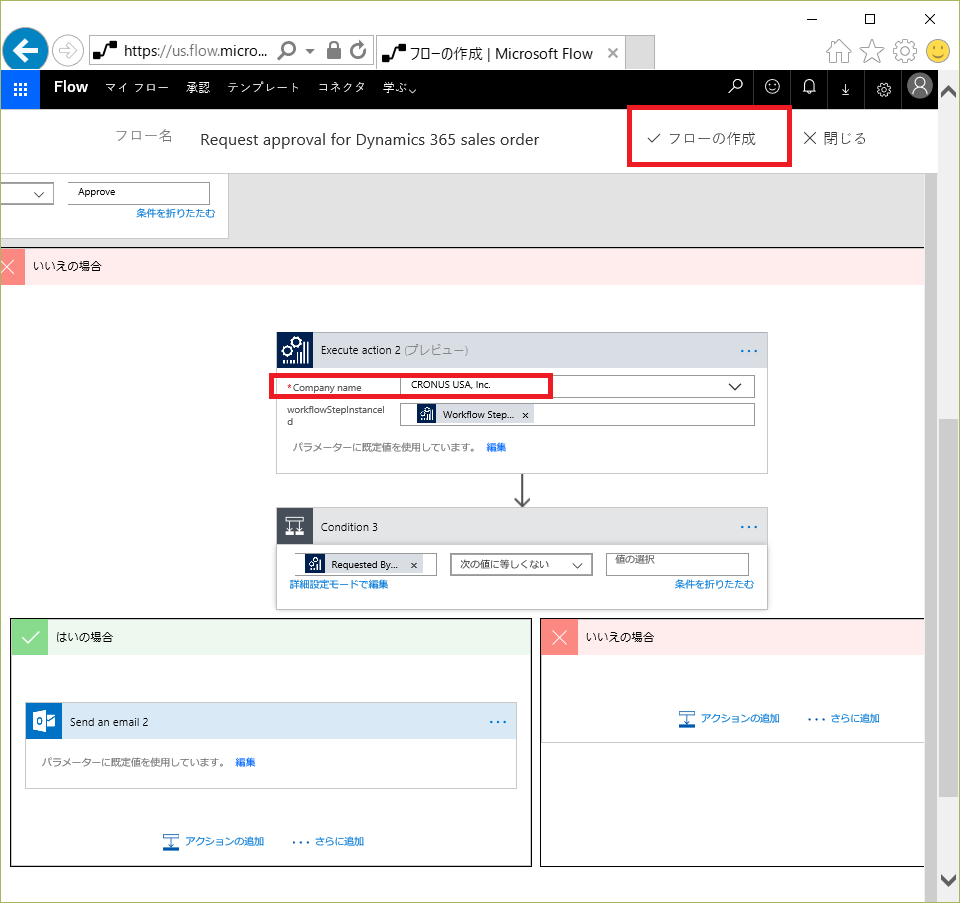
Task: Open the Send an email 2 more options menu
Action: [x=498, y=722]
